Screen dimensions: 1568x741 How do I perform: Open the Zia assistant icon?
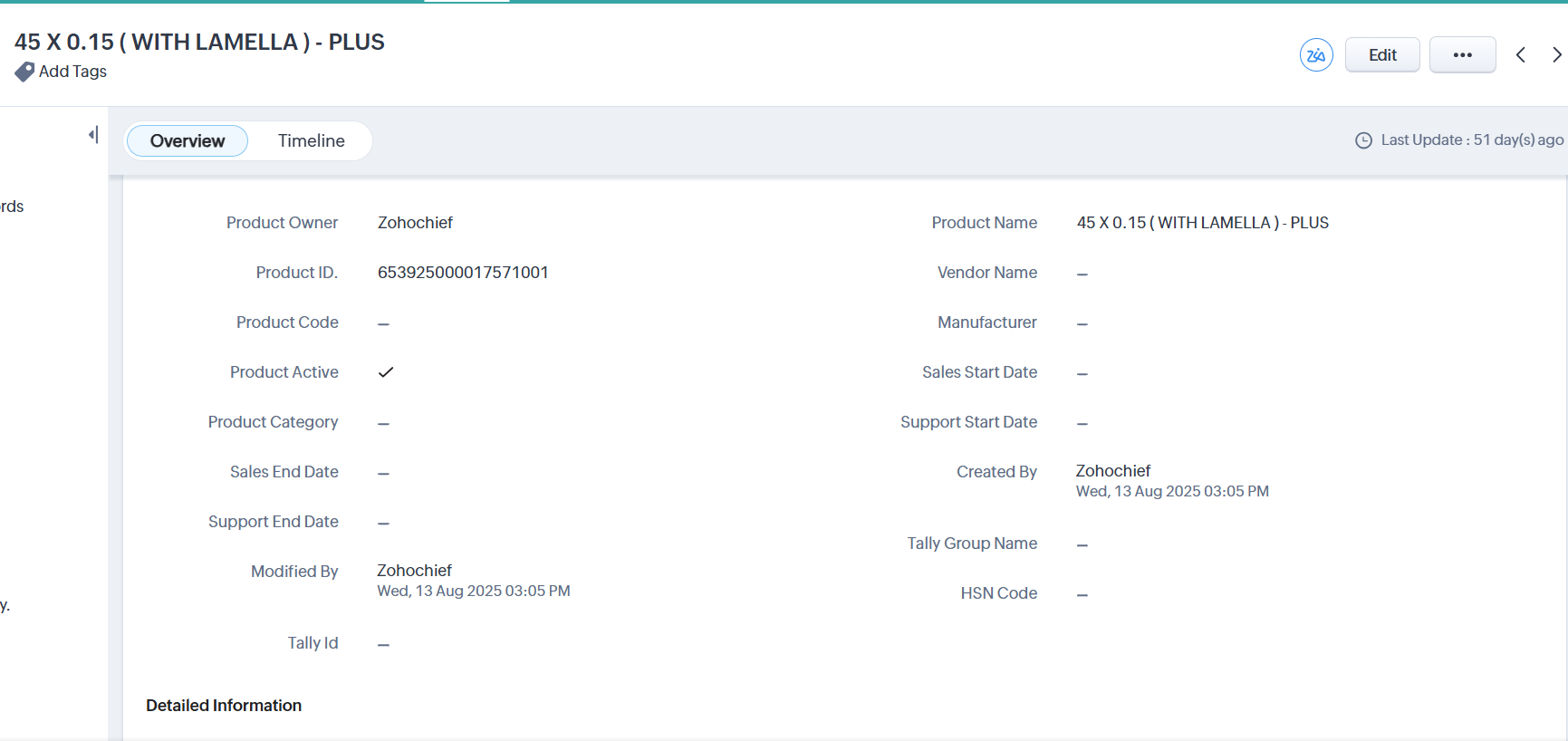tap(1315, 55)
